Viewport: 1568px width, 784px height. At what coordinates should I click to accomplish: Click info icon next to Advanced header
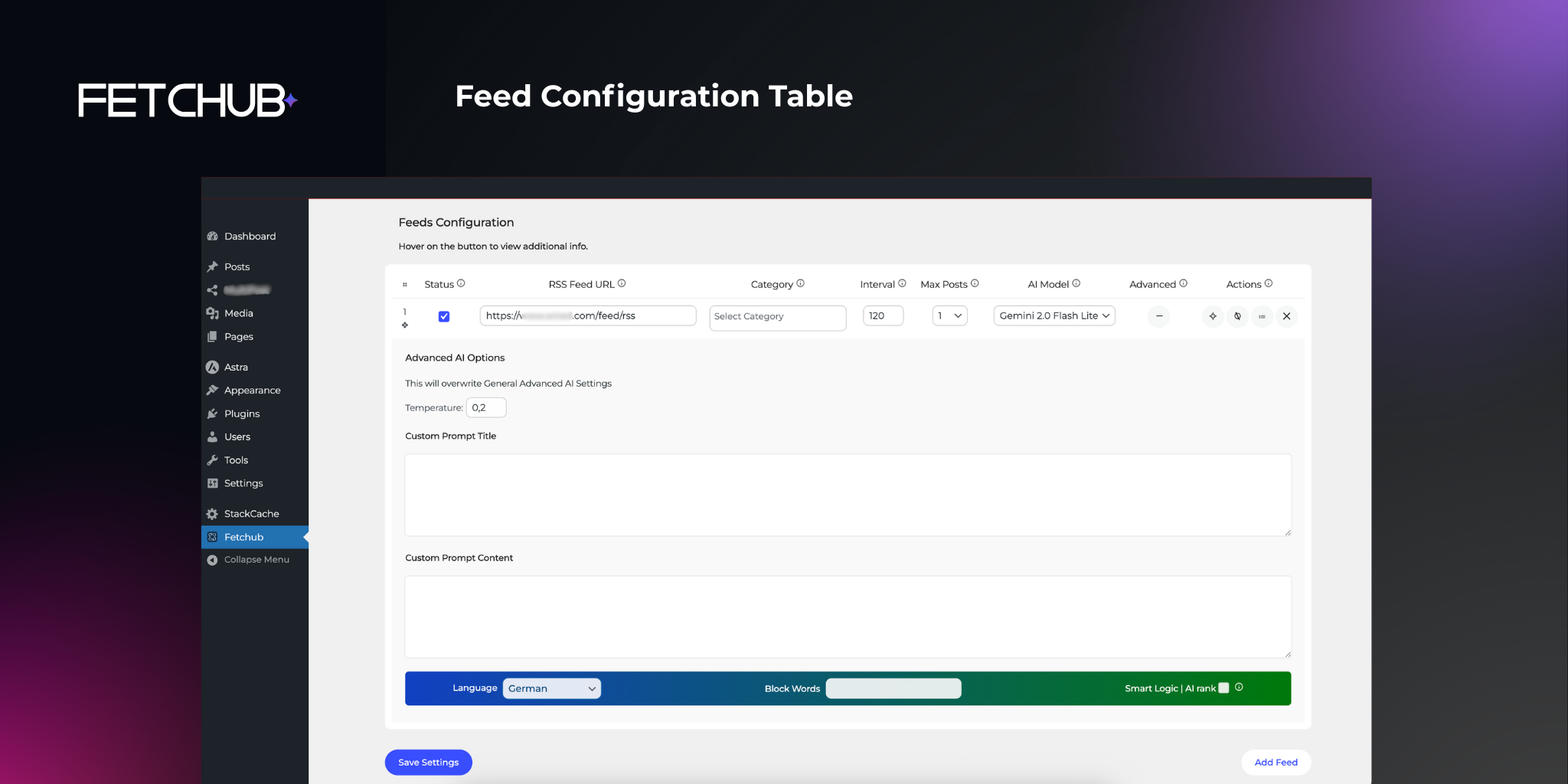click(x=1183, y=283)
